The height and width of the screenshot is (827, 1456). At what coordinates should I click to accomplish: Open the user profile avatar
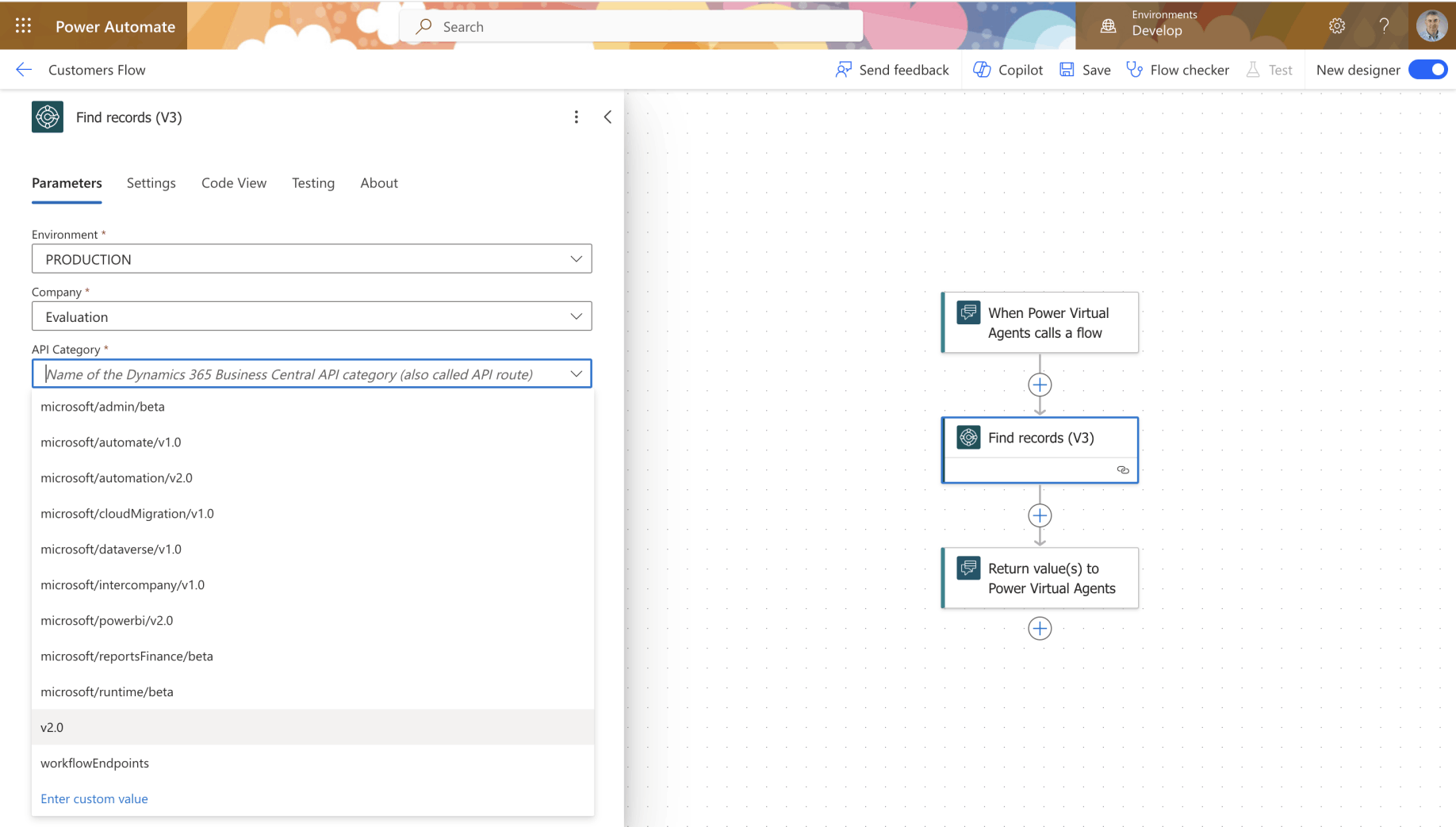point(1431,26)
